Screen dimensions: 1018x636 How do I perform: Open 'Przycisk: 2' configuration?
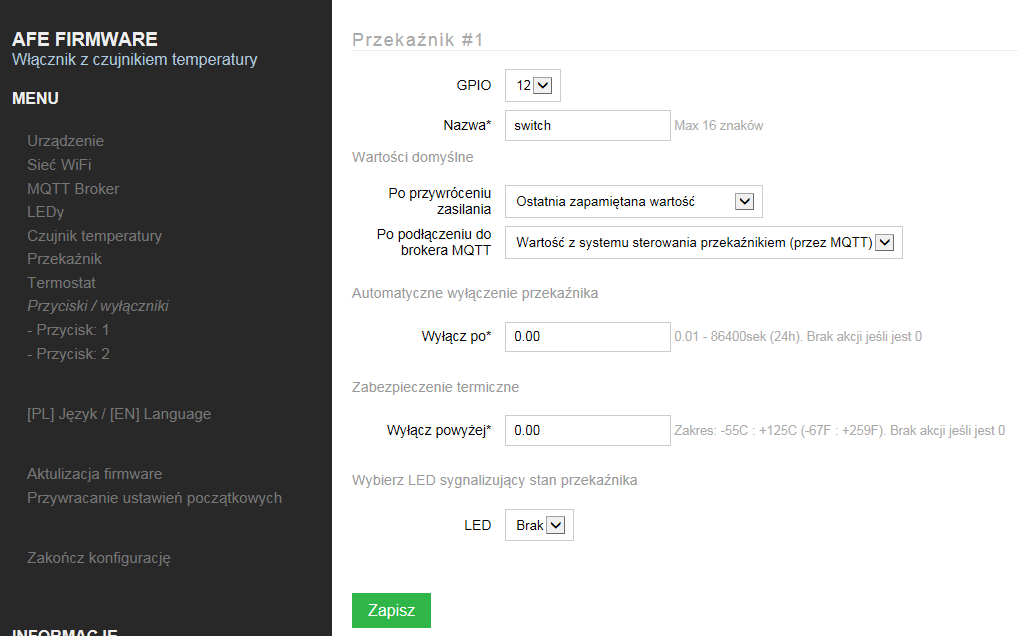[x=68, y=354]
